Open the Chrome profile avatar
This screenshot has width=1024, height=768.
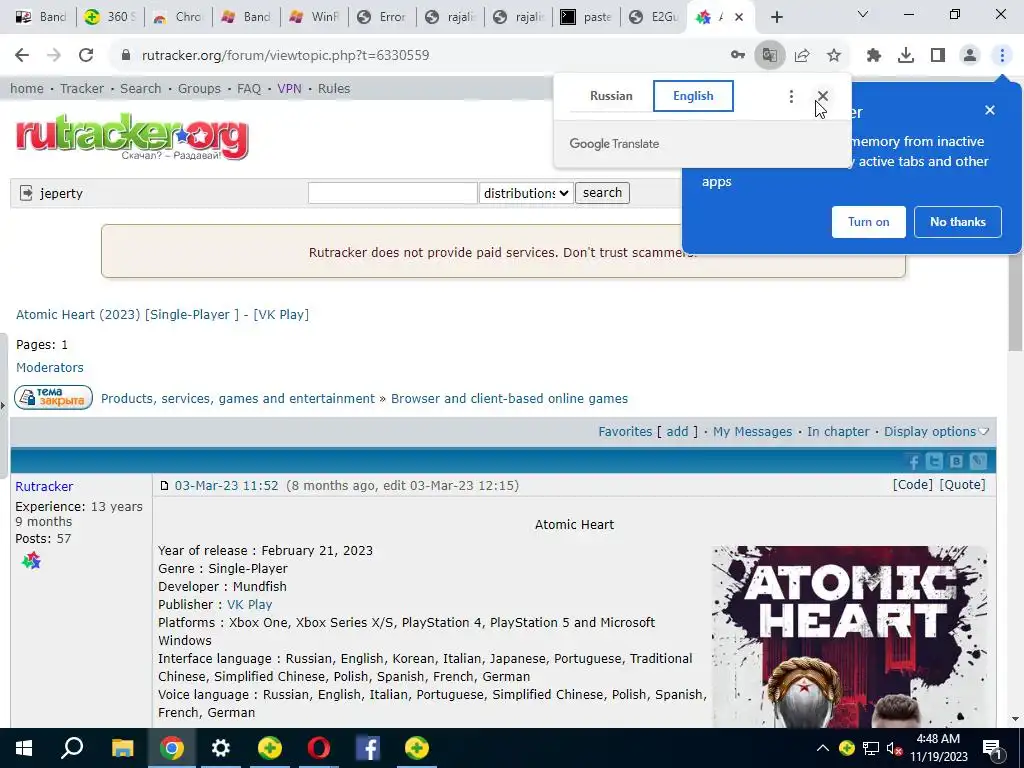(x=970, y=56)
